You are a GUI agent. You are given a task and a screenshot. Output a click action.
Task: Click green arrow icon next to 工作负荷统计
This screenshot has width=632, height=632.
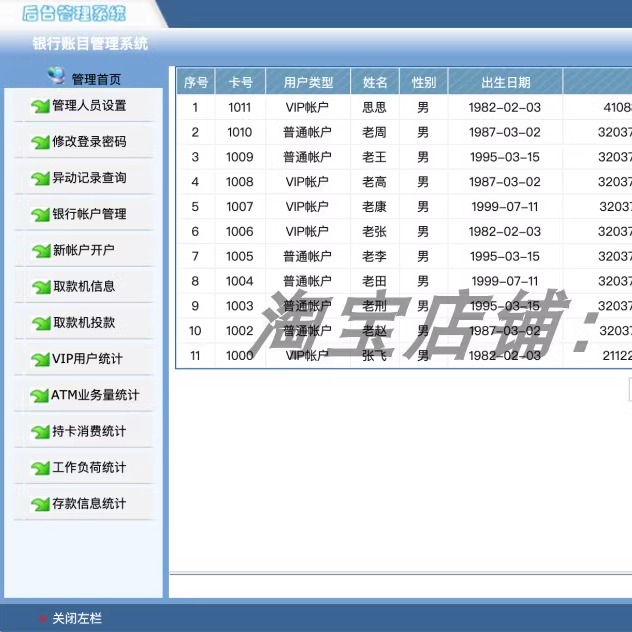[x=40, y=468]
